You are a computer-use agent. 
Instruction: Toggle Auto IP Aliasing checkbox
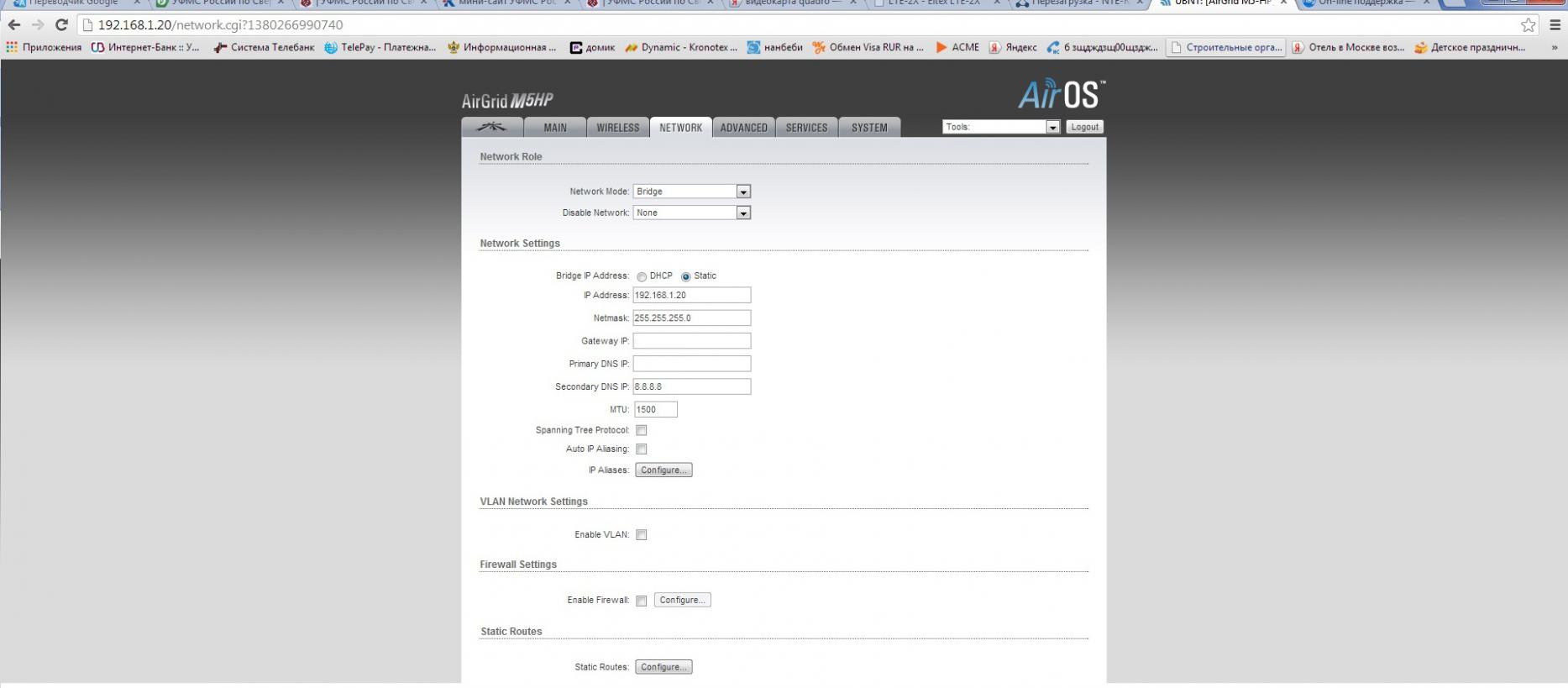[x=642, y=449]
